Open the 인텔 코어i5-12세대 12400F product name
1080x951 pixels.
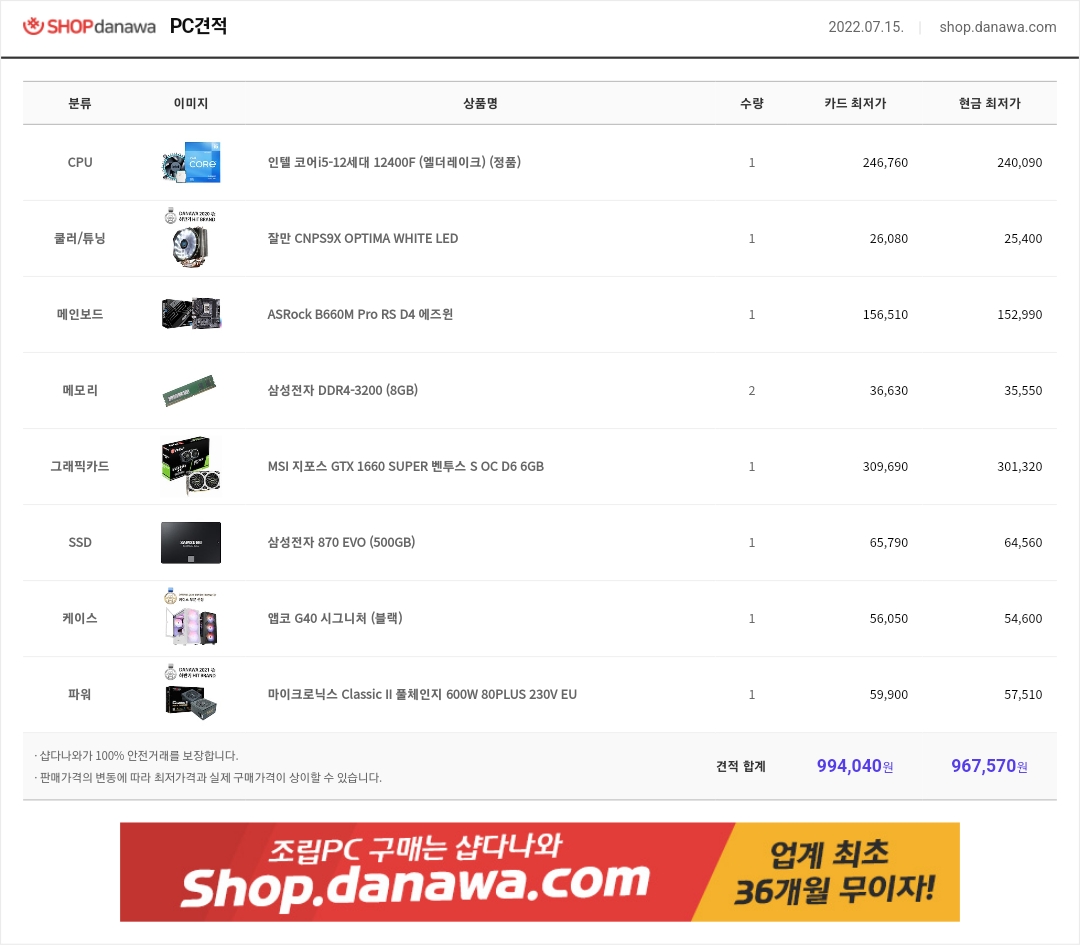394,163
